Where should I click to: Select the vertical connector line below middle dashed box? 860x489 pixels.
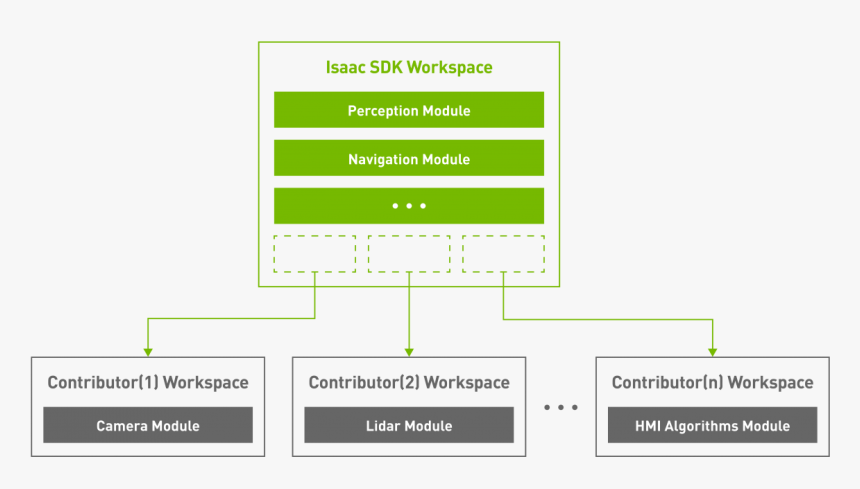point(409,310)
